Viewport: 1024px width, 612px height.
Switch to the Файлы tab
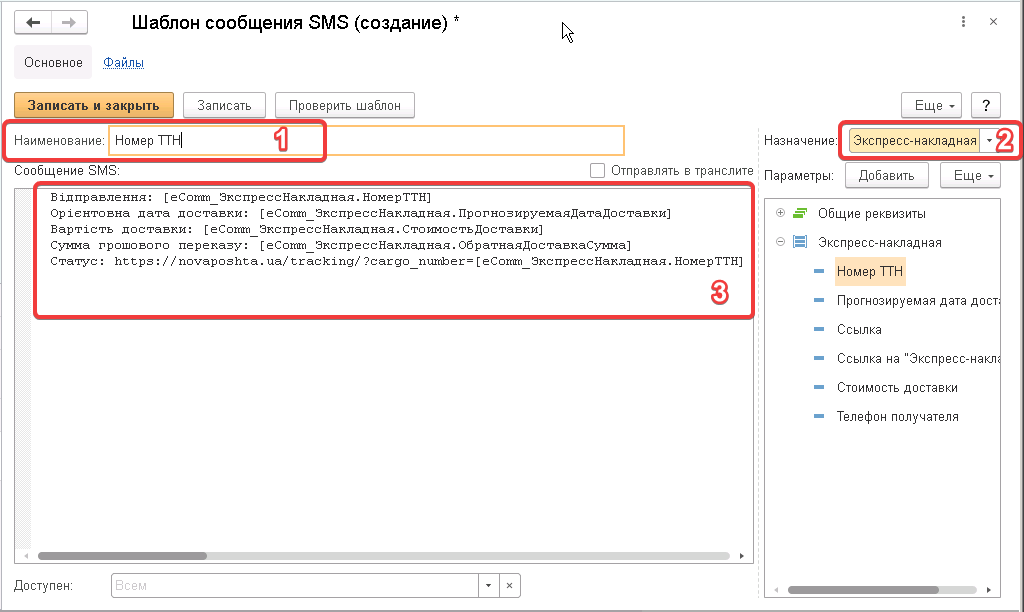coord(124,62)
